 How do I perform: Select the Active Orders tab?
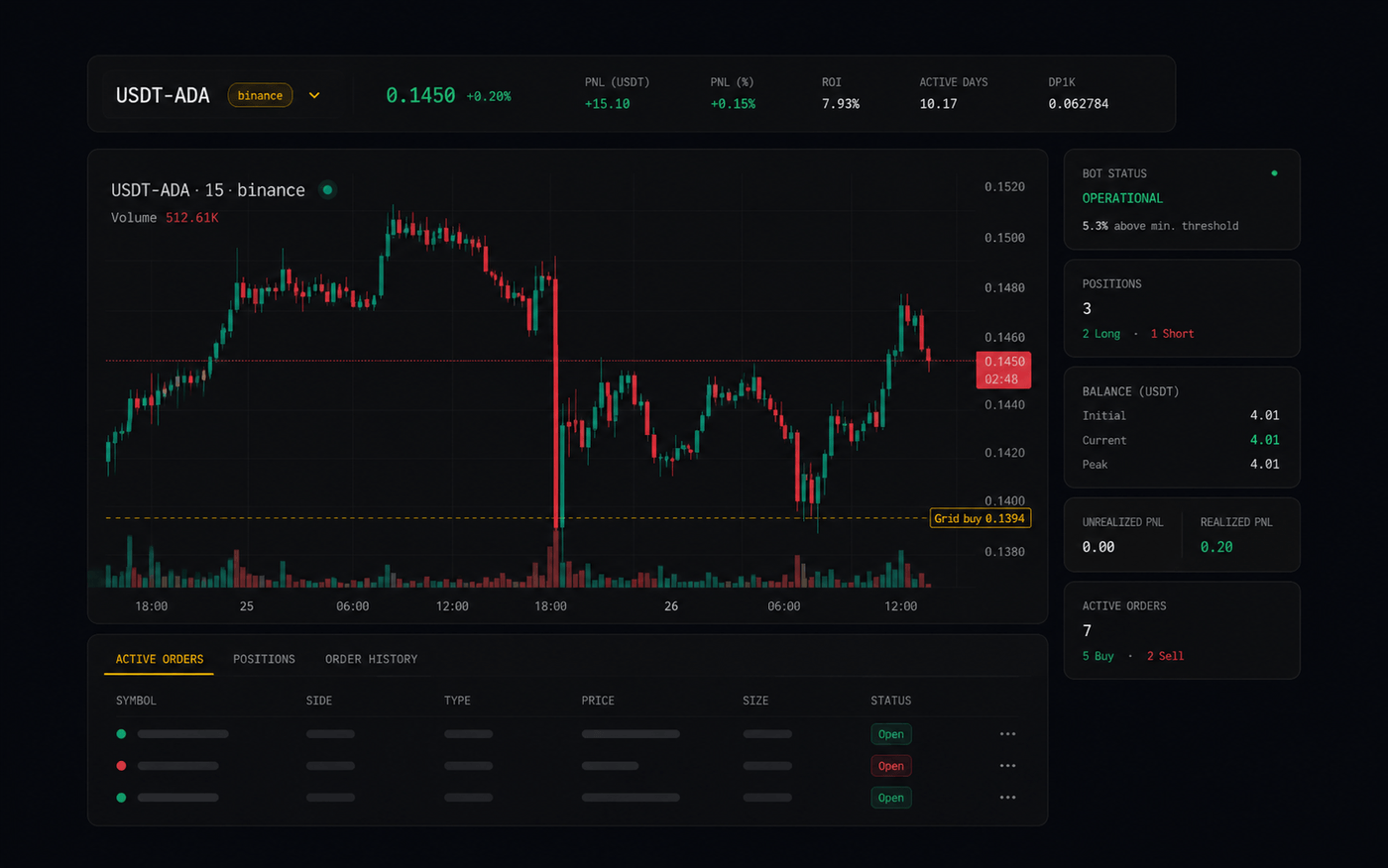tap(160, 659)
